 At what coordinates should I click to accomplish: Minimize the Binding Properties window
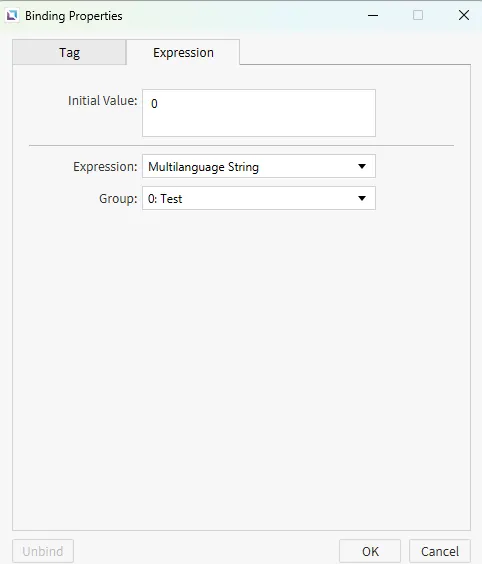click(373, 15)
